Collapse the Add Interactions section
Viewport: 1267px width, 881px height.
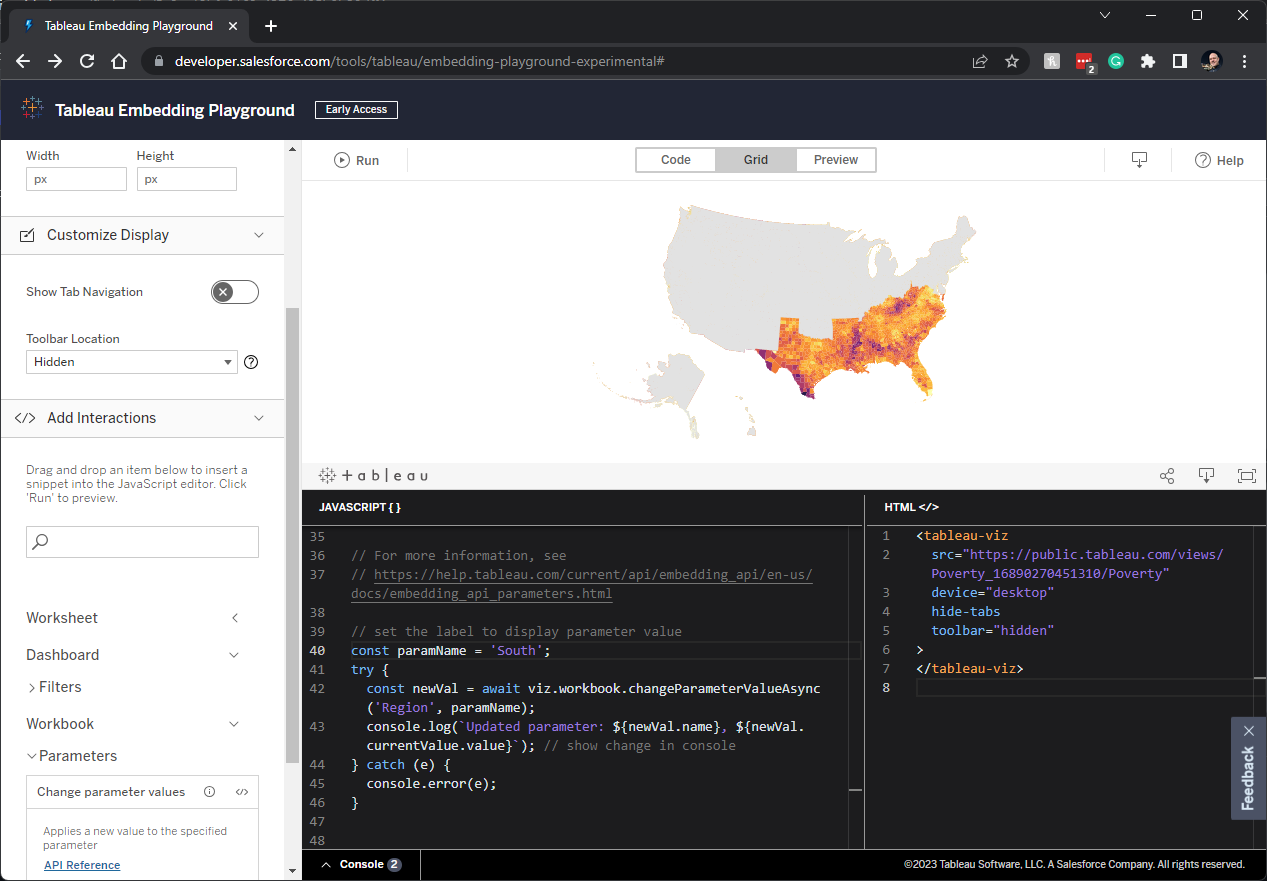[x=259, y=418]
